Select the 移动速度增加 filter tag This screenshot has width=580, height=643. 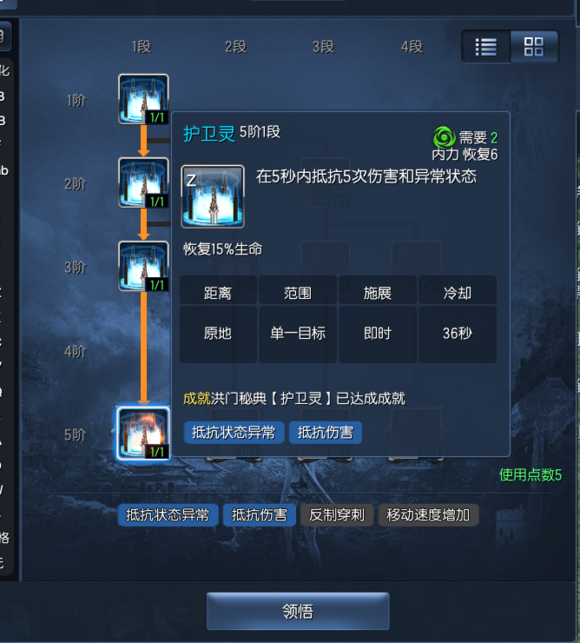click(x=428, y=515)
